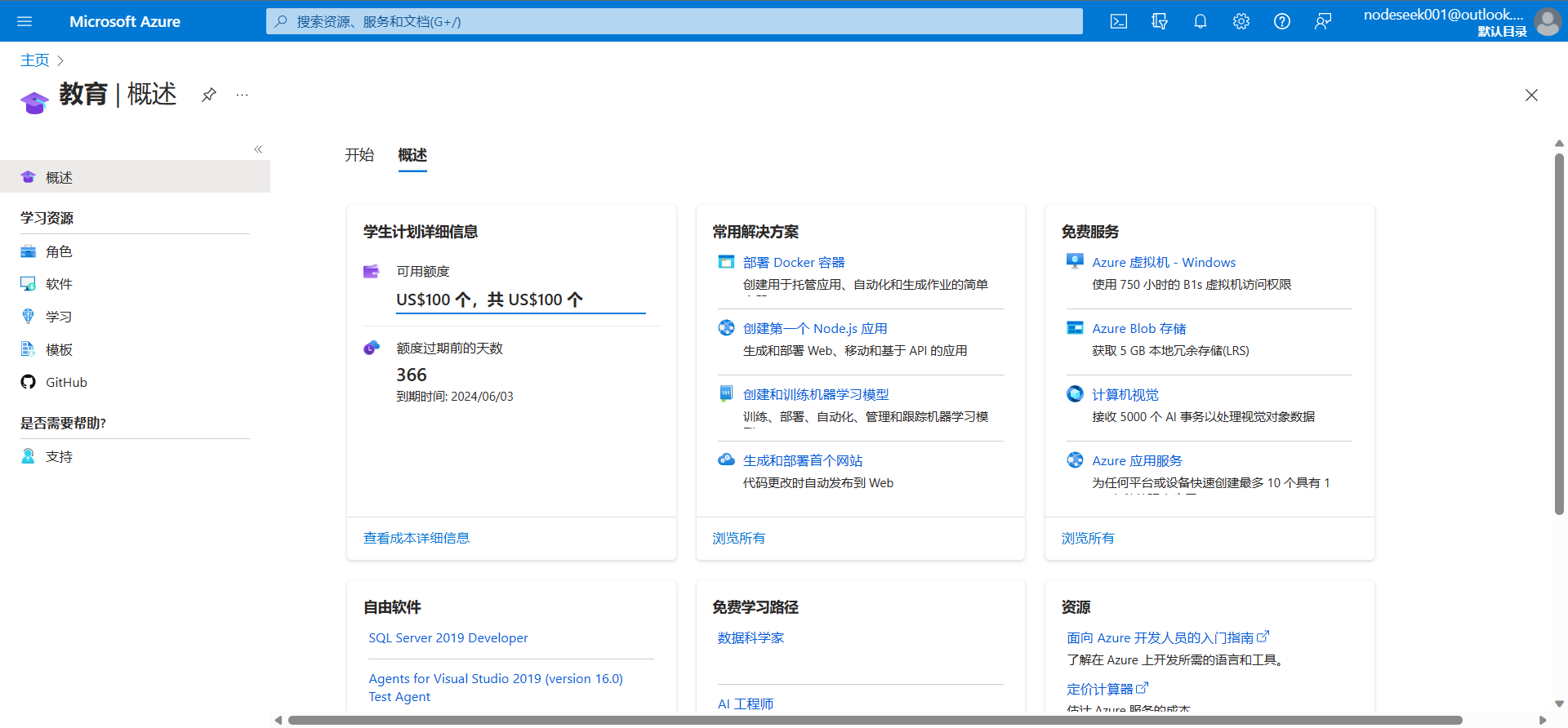Open 查看成本详细信息 link
Screen dimensions: 1568x728
416,538
